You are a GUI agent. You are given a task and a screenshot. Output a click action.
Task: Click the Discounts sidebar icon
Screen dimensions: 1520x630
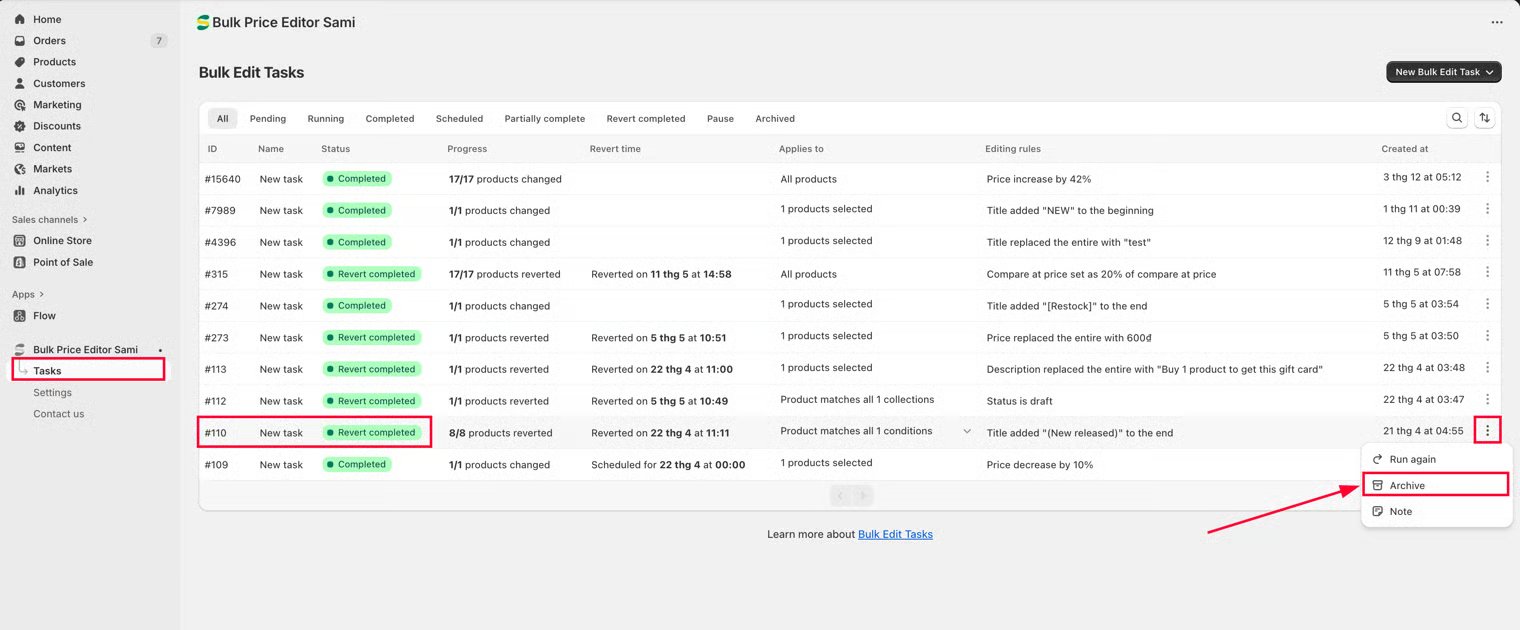(x=20, y=126)
